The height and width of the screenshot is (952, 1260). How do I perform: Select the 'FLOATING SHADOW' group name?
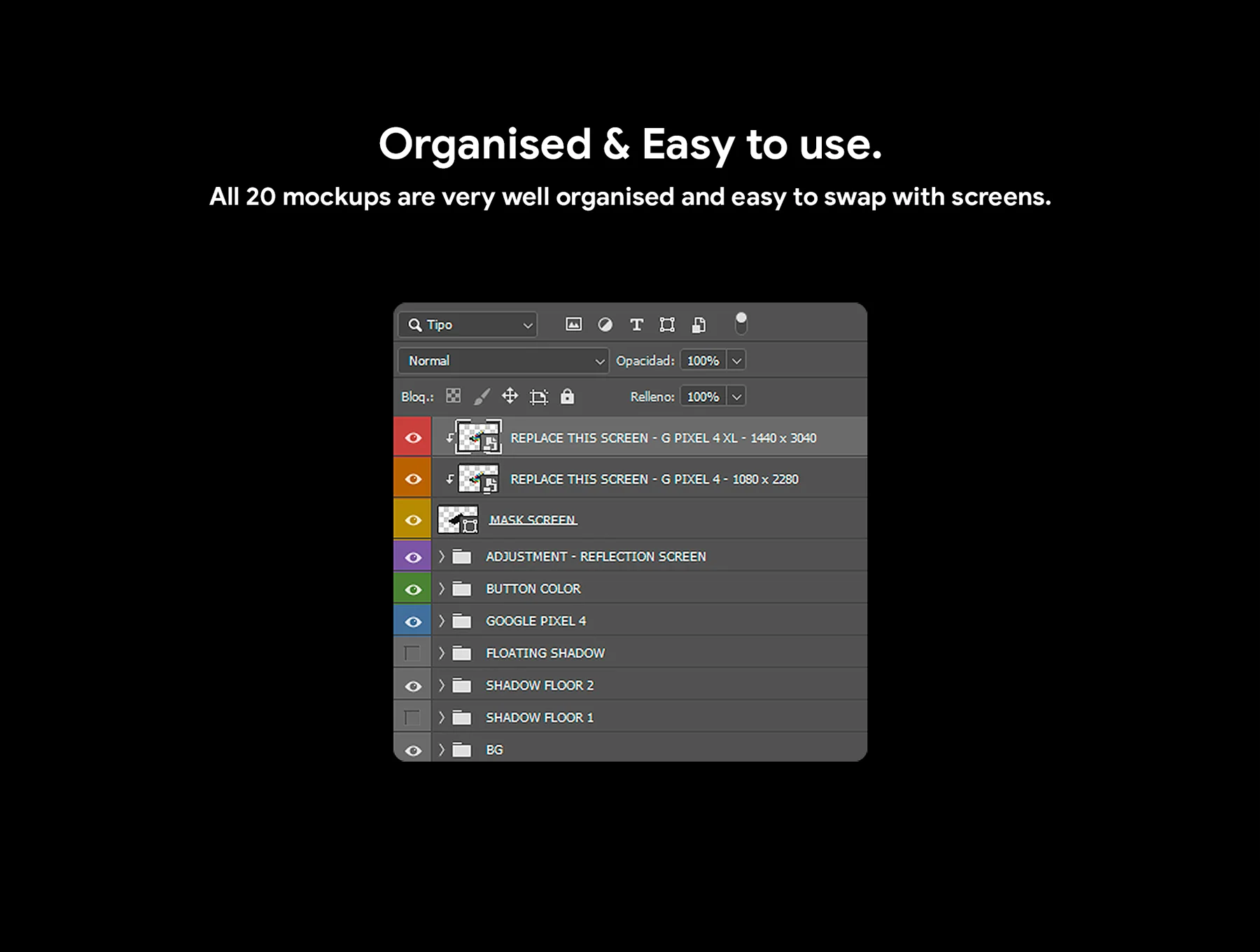545,653
